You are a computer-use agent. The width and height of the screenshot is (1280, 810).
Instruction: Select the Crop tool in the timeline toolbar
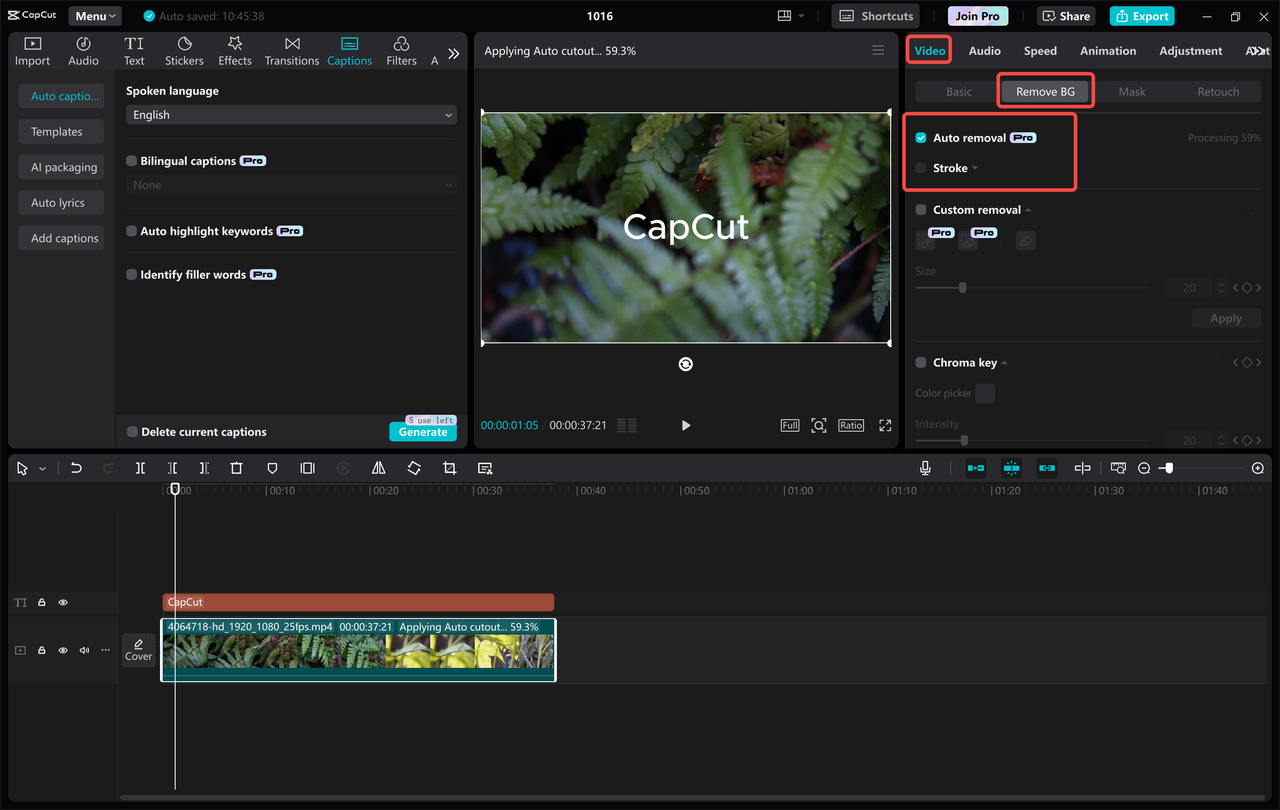pos(449,467)
